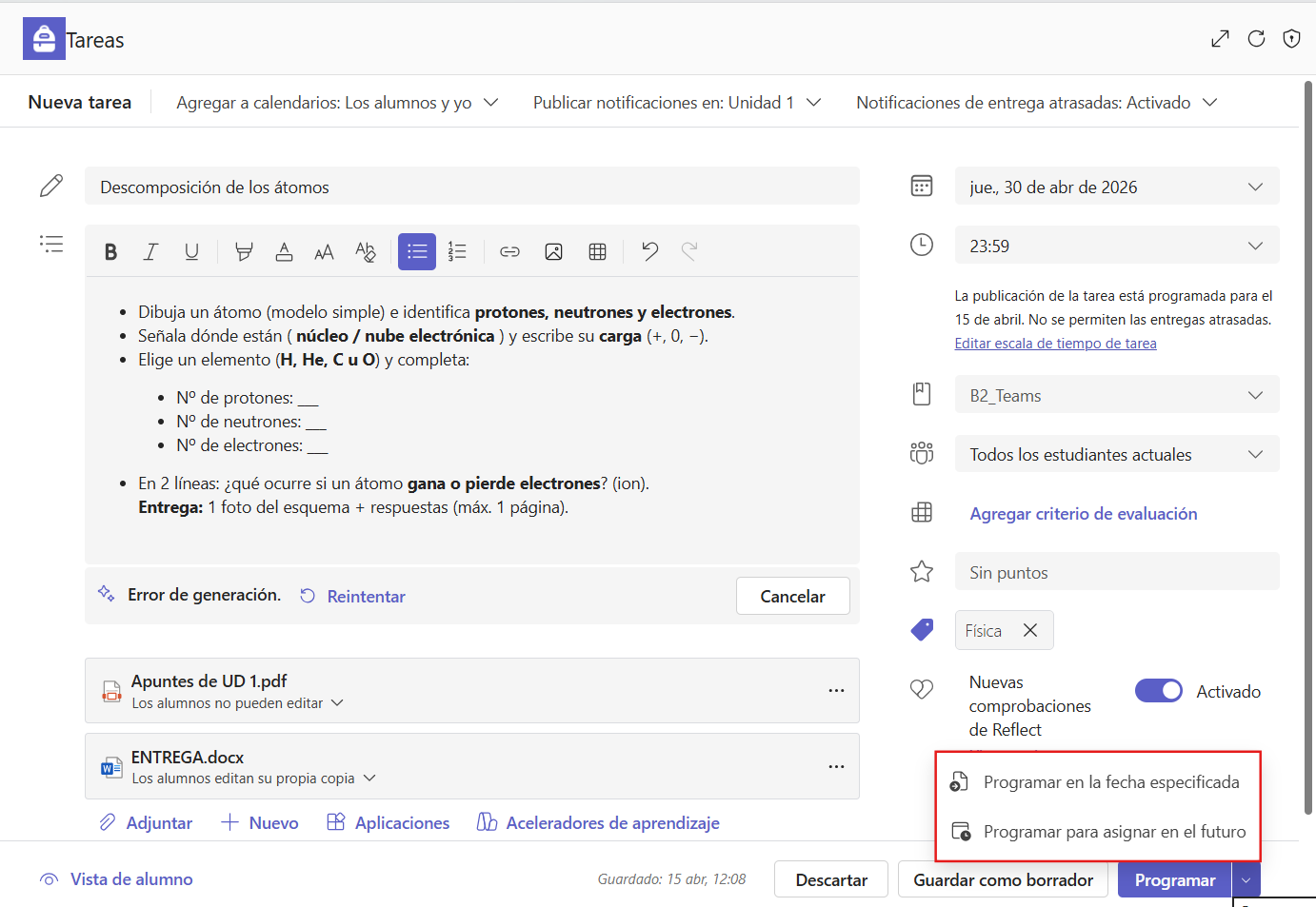Click the Descartar button

(831, 879)
